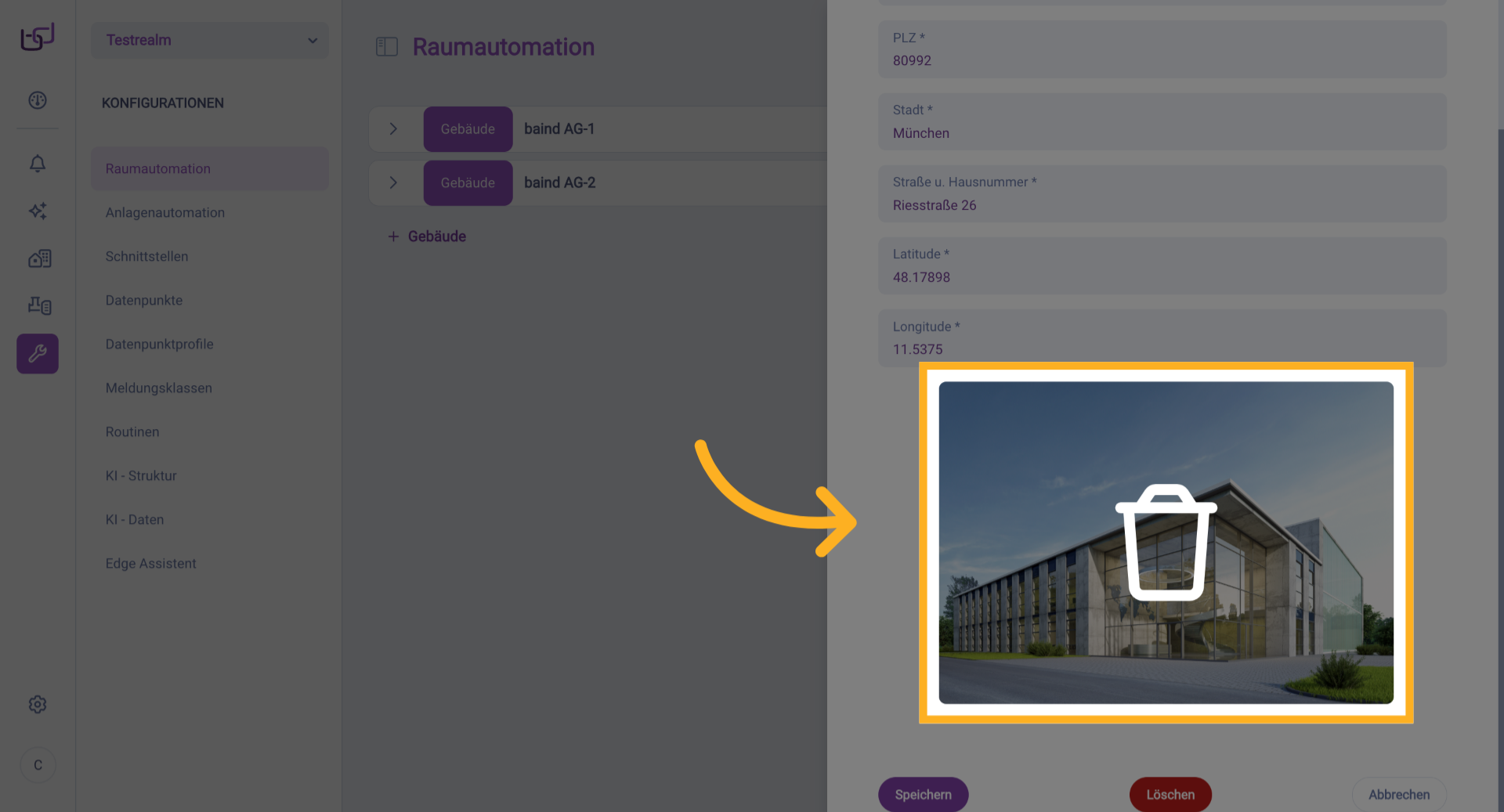
Task: Click Abbrechen to cancel
Action: 1398,794
